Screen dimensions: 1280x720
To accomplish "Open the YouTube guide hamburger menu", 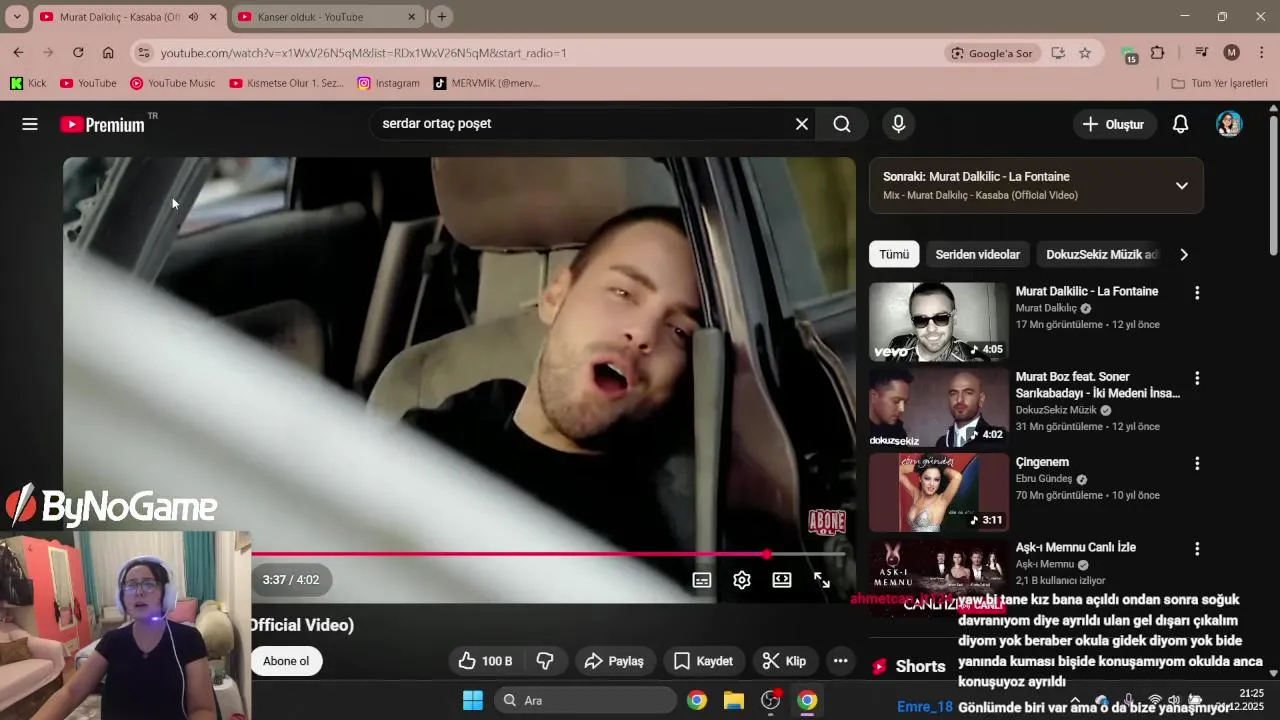I will pyautogui.click(x=30, y=124).
